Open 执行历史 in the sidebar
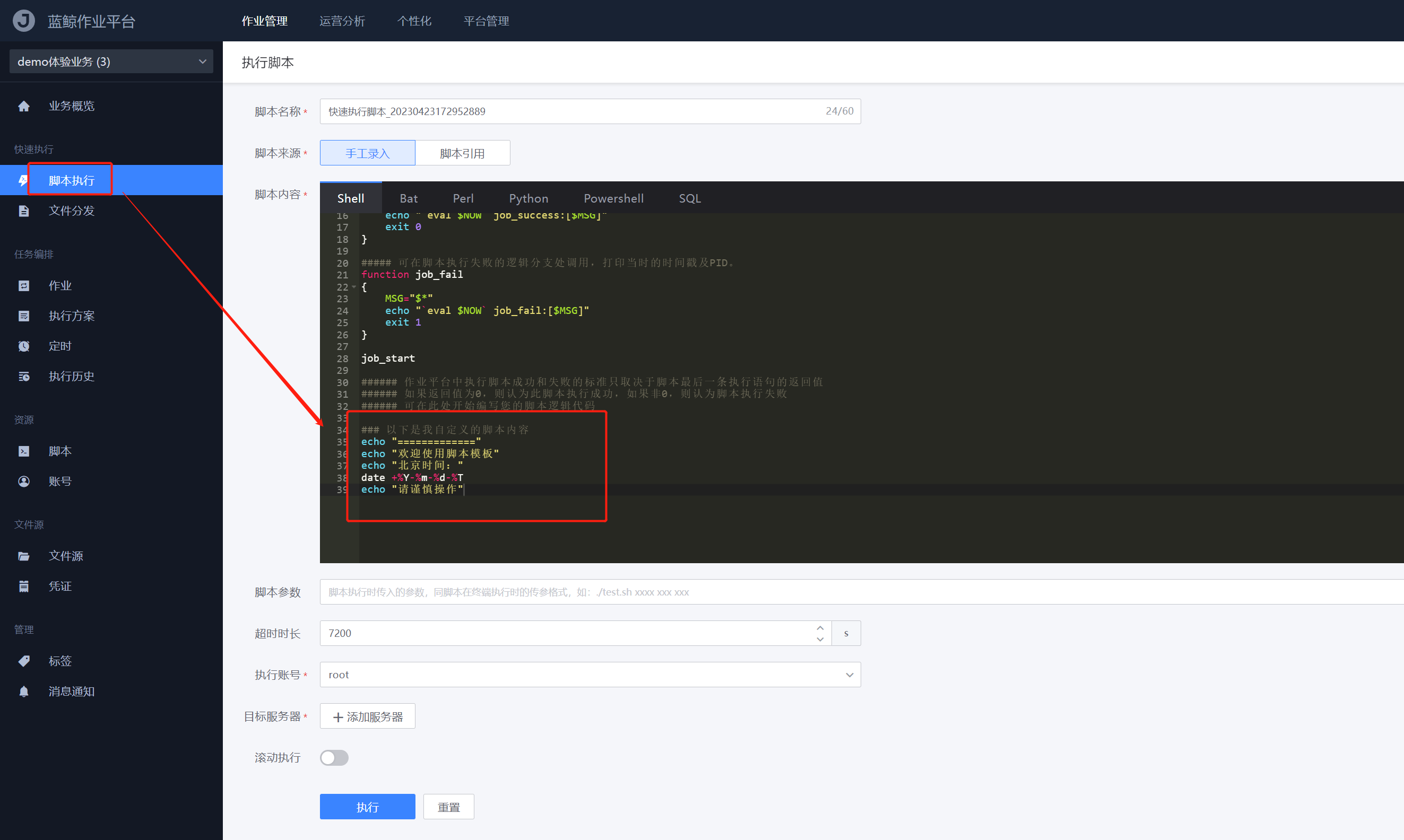The height and width of the screenshot is (840, 1404). pyautogui.click(x=71, y=377)
